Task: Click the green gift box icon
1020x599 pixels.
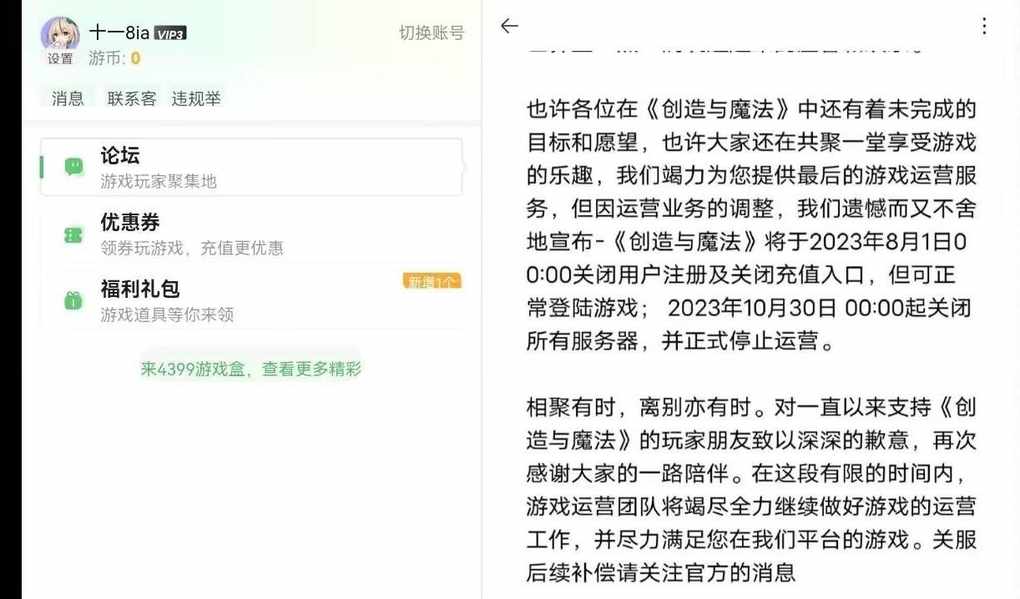Action: click(x=74, y=300)
